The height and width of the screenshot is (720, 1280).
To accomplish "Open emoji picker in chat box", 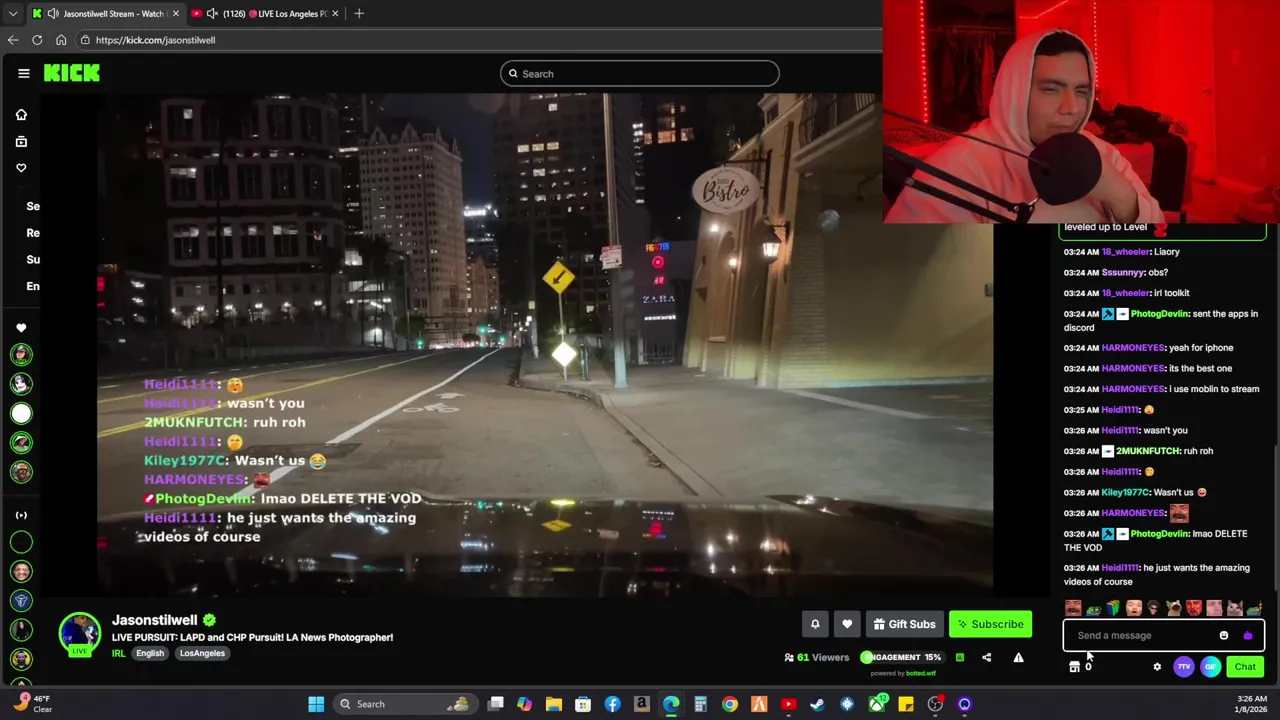I will tap(1224, 635).
